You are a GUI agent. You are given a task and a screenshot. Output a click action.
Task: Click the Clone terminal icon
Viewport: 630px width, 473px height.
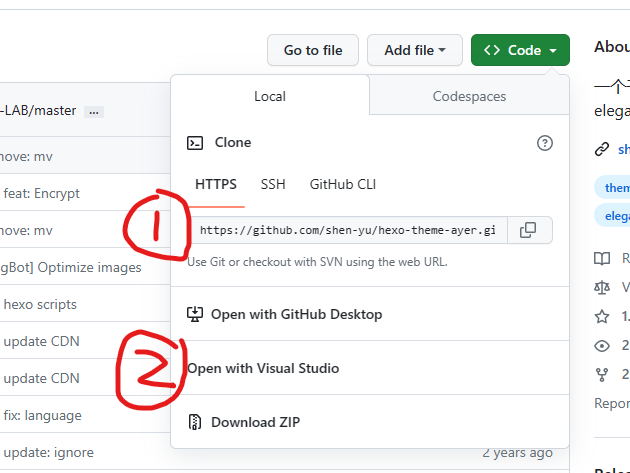[x=195, y=143]
